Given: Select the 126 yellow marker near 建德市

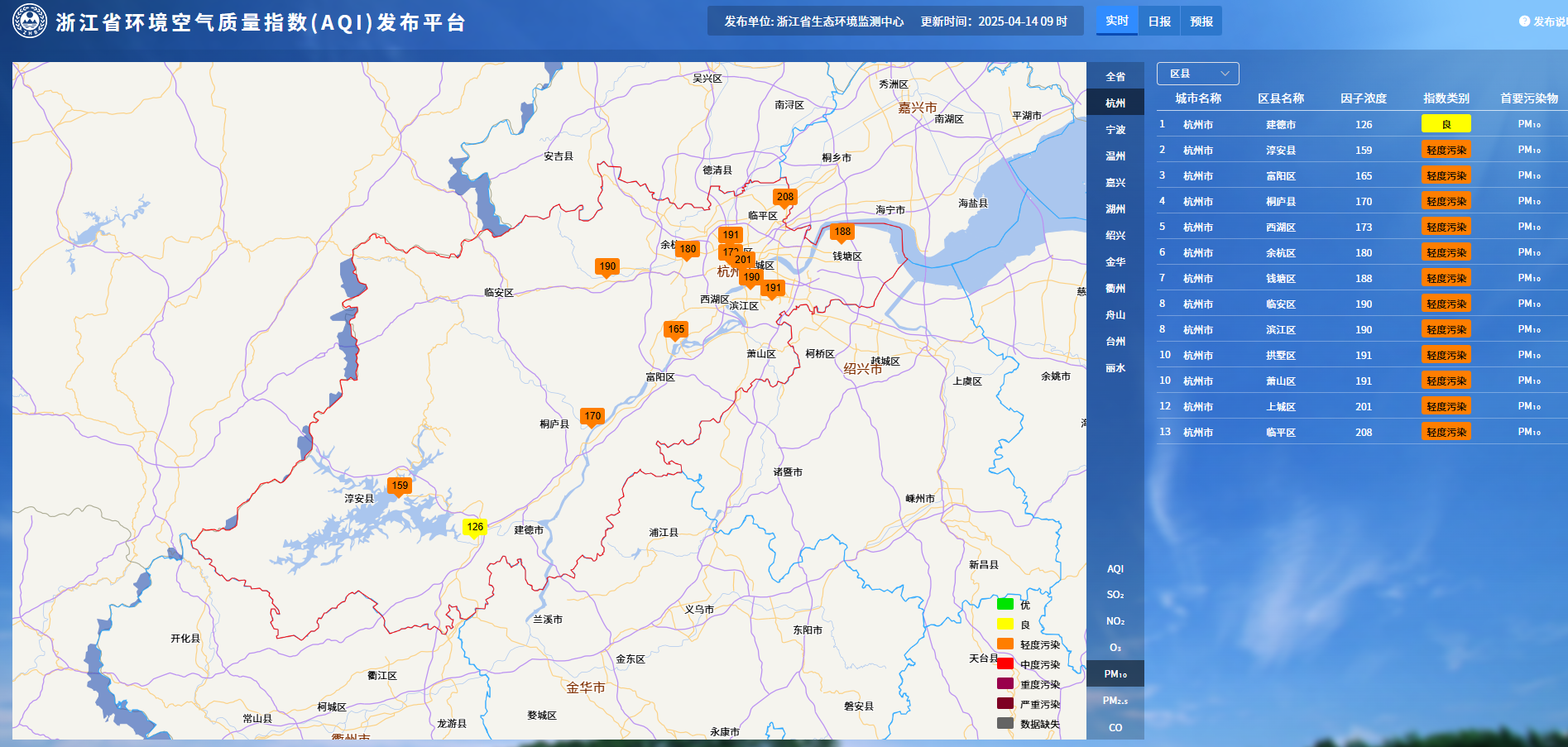Looking at the screenshot, I should pyautogui.click(x=475, y=528).
